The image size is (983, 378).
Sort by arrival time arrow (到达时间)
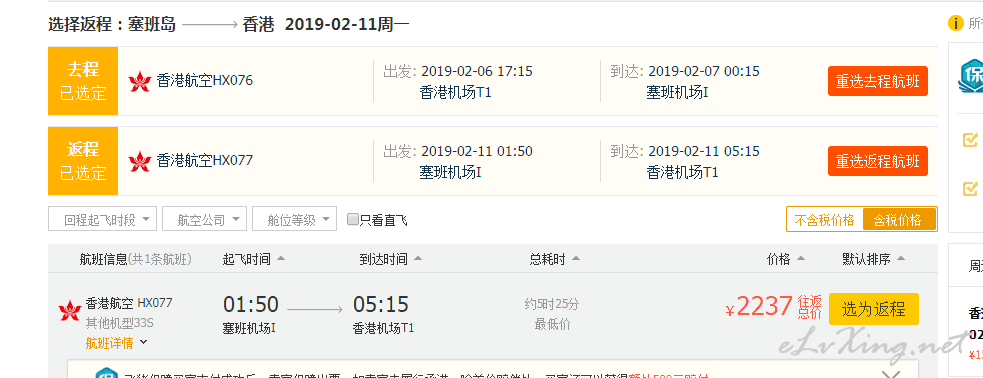pyautogui.click(x=418, y=259)
